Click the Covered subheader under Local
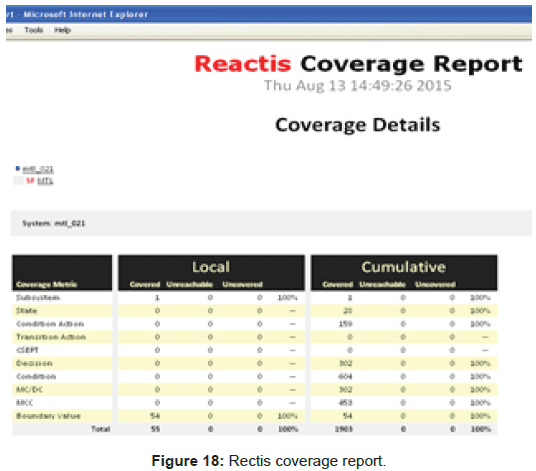Image resolution: width=536 pixels, height=471 pixels. [145, 284]
